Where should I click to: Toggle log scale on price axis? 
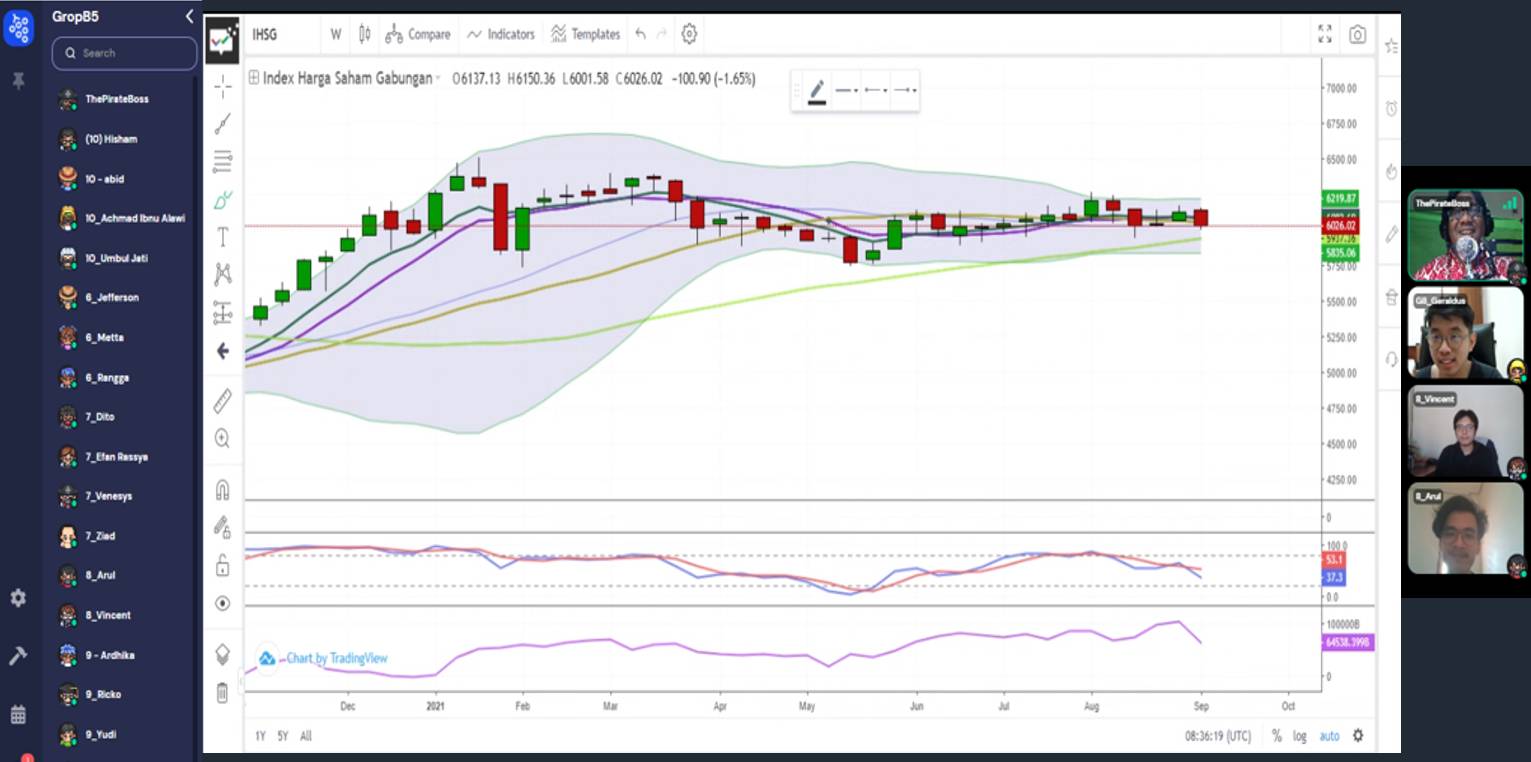point(1299,736)
